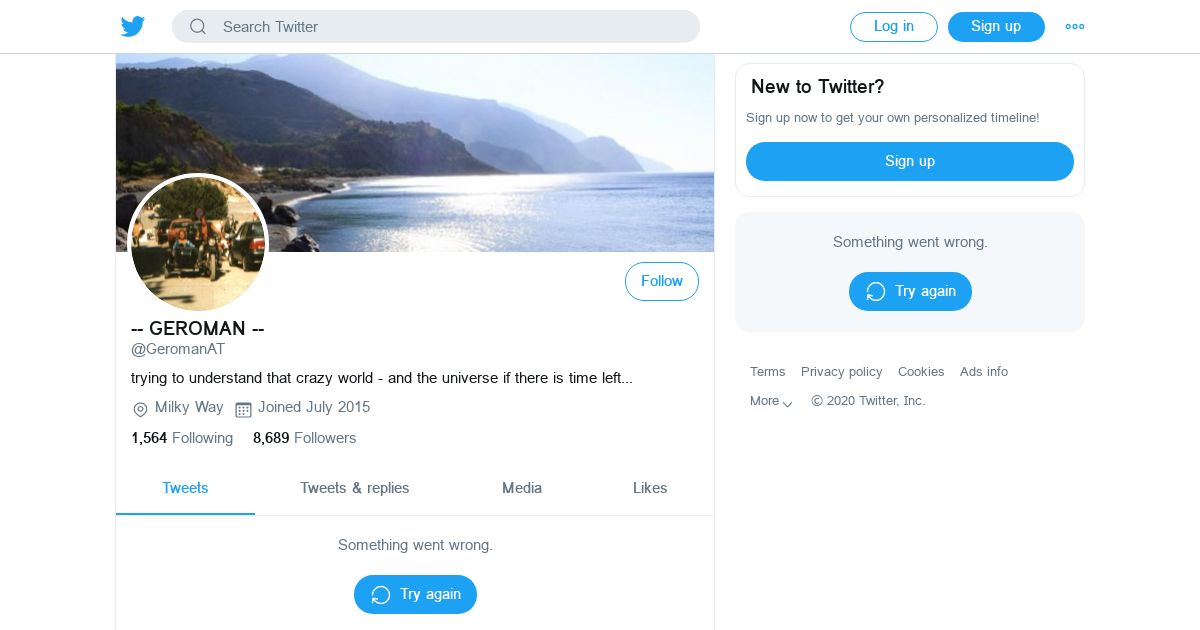Screen dimensions: 1200x630
Task: Expand the More footer dropdown
Action: point(771,401)
